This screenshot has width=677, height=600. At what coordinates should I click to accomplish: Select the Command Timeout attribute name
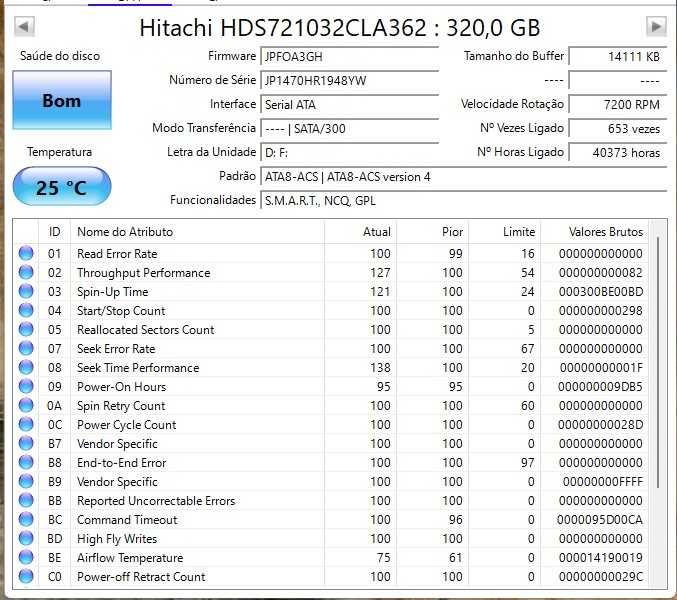click(x=127, y=520)
